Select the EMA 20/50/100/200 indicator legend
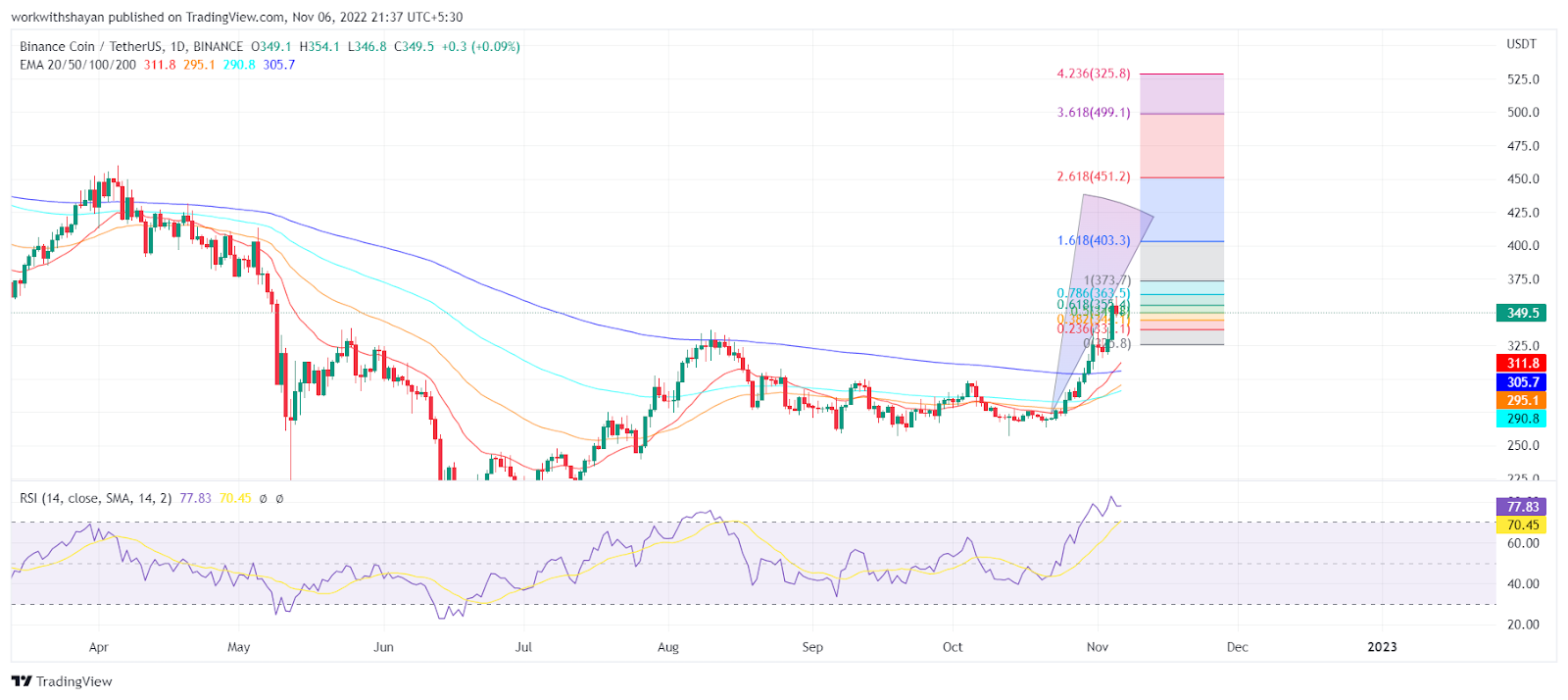Screen dimensions: 1568x700 coord(78,65)
